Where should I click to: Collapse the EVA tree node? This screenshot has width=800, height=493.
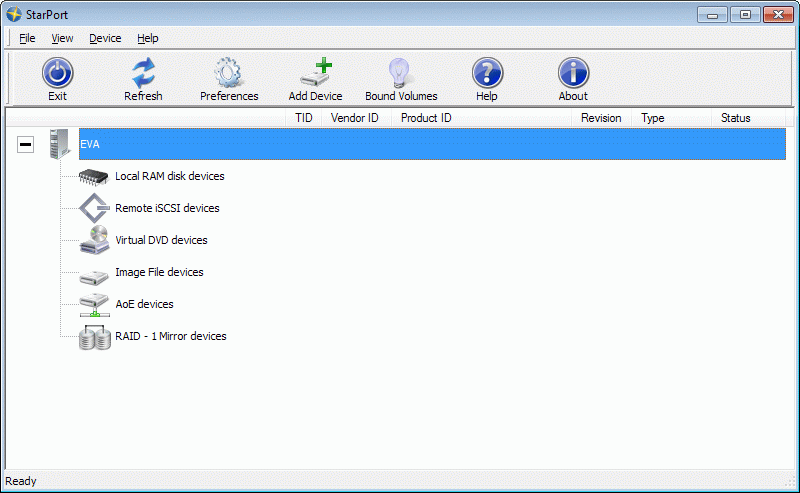[26, 144]
